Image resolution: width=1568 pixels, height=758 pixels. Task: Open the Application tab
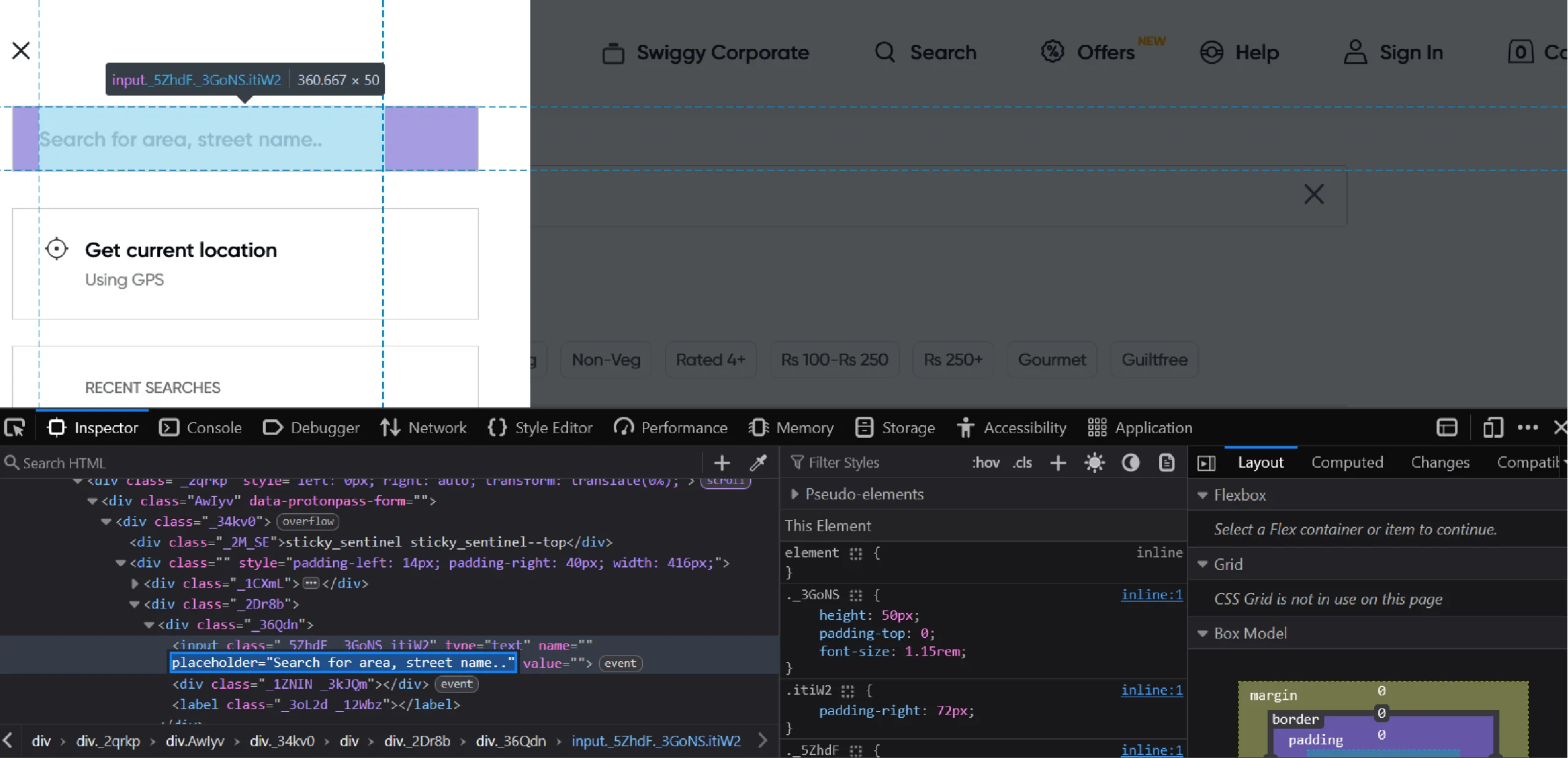[1140, 427]
